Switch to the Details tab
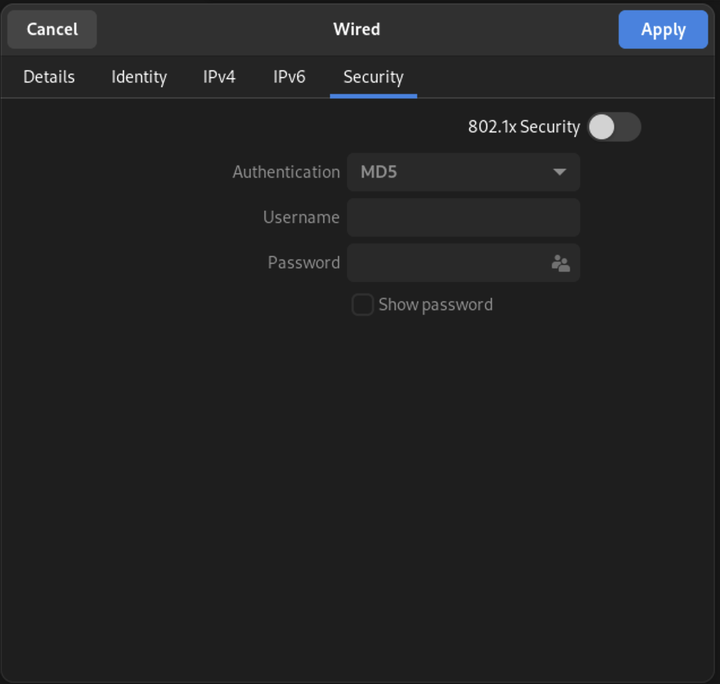This screenshot has height=684, width=720. click(x=49, y=77)
